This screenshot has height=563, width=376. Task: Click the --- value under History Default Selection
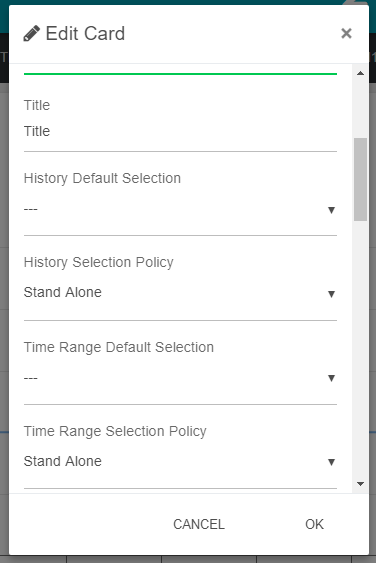(x=31, y=209)
